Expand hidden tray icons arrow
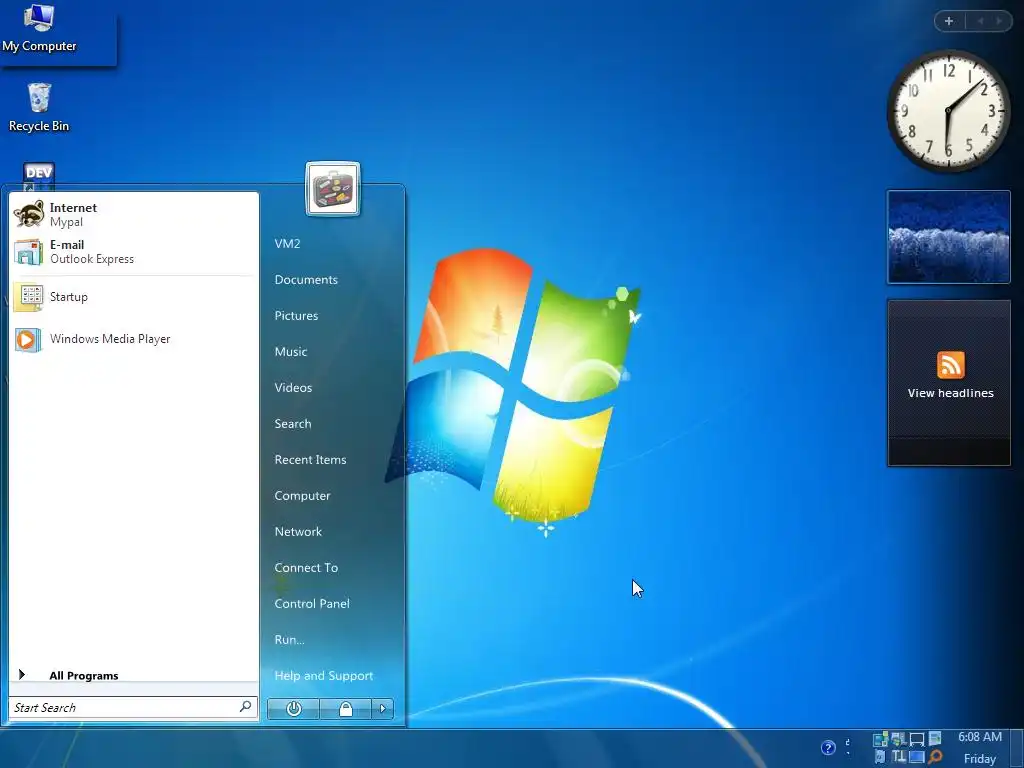1024x768 pixels. [x=848, y=746]
